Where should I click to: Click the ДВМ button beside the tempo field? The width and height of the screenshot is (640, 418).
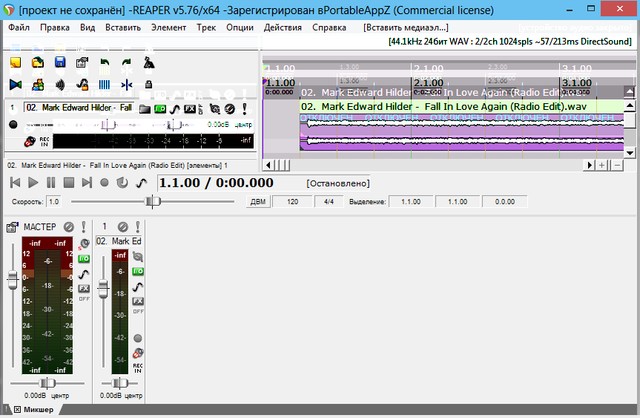coord(258,201)
